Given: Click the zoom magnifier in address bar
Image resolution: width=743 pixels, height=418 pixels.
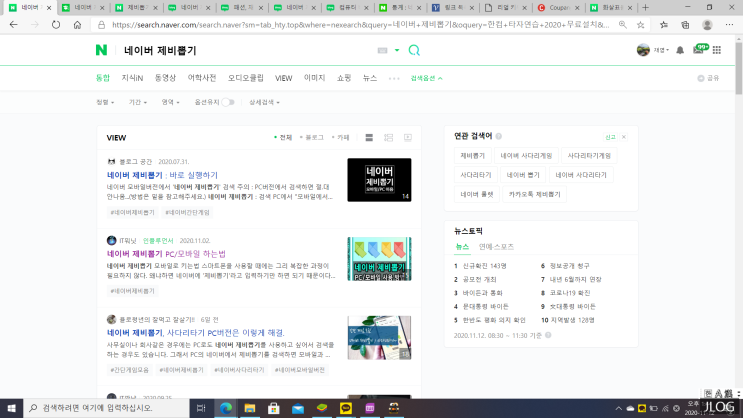Looking at the screenshot, I should point(623,25).
